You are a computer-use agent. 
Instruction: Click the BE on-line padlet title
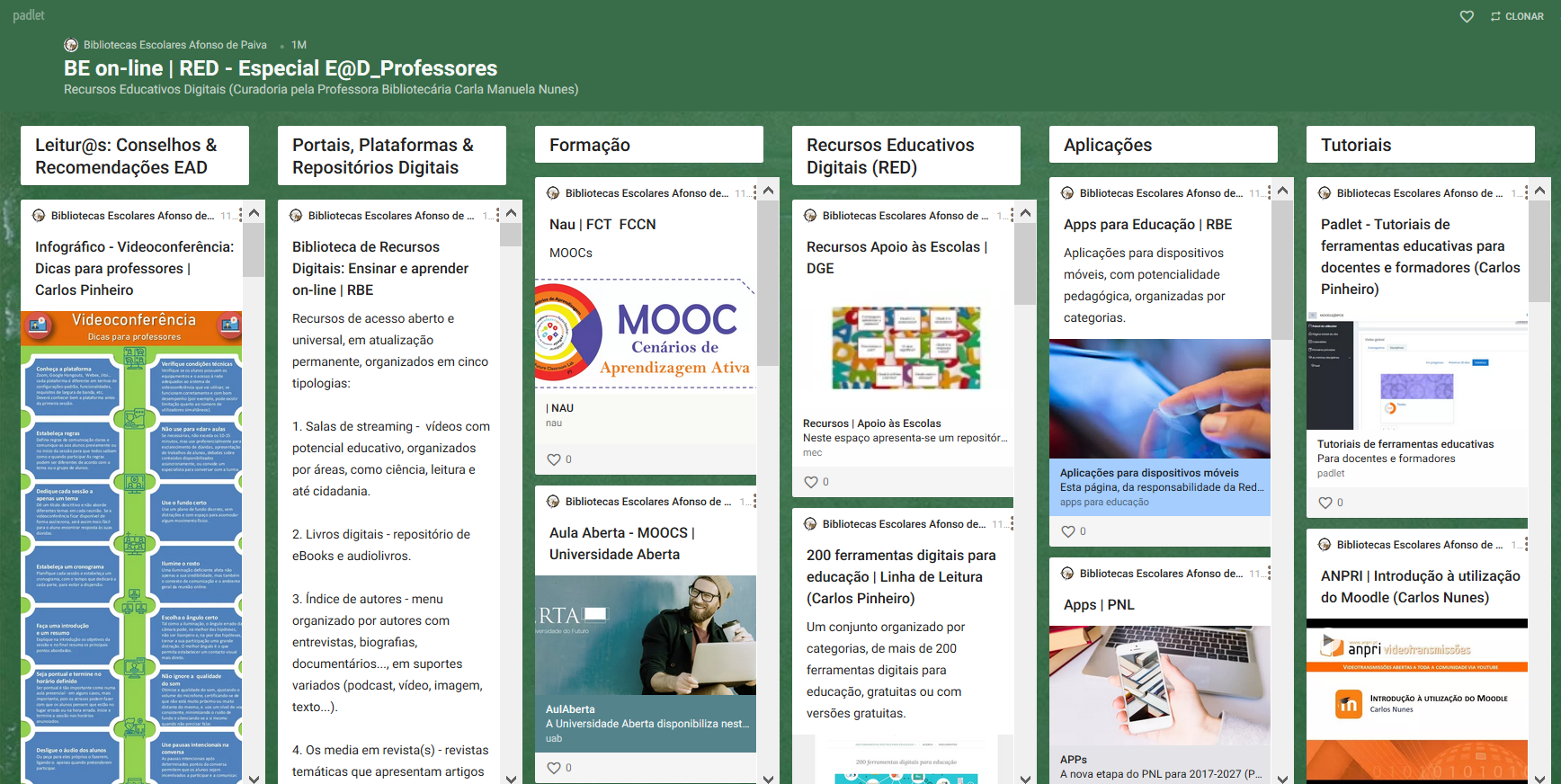click(281, 68)
